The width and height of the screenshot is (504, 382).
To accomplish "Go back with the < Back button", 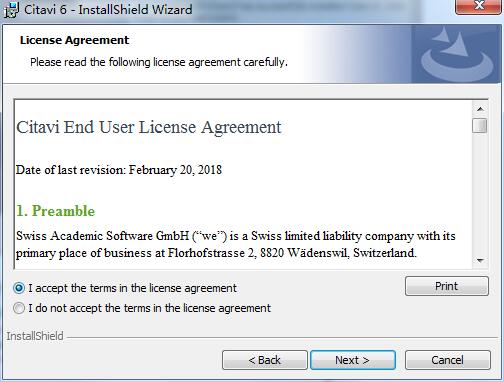I will click(265, 360).
